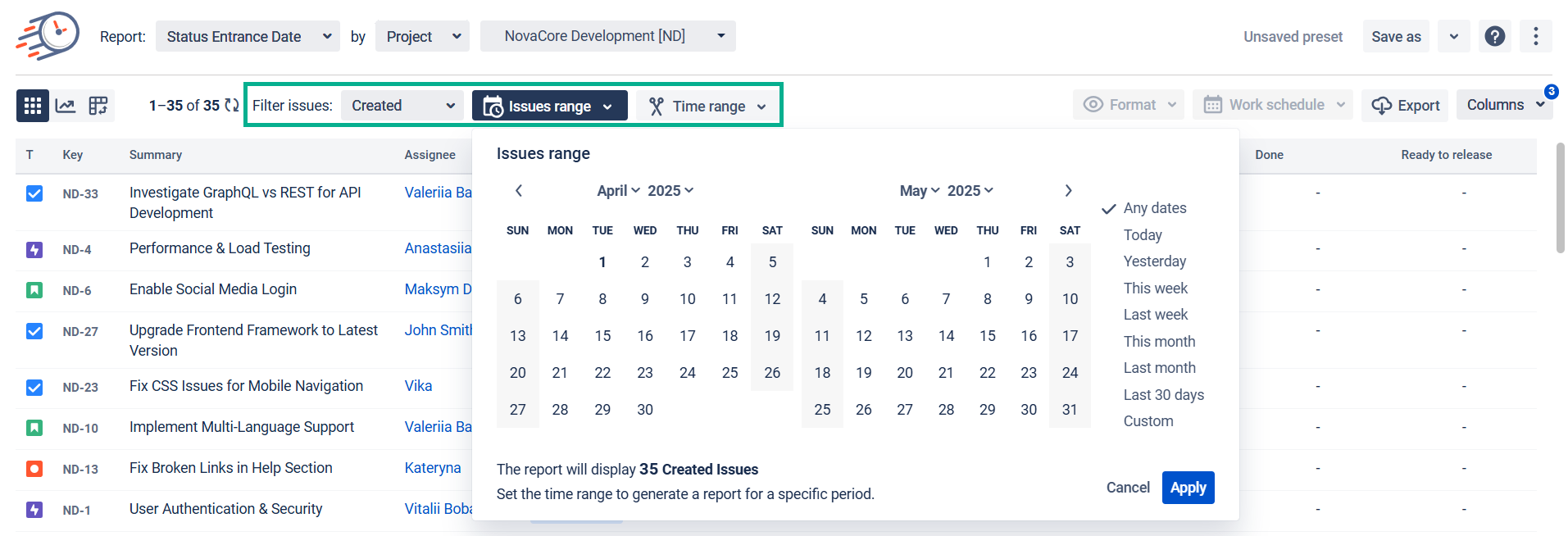Click the refresh icon next to issue count
1568x536 pixels.
(232, 106)
